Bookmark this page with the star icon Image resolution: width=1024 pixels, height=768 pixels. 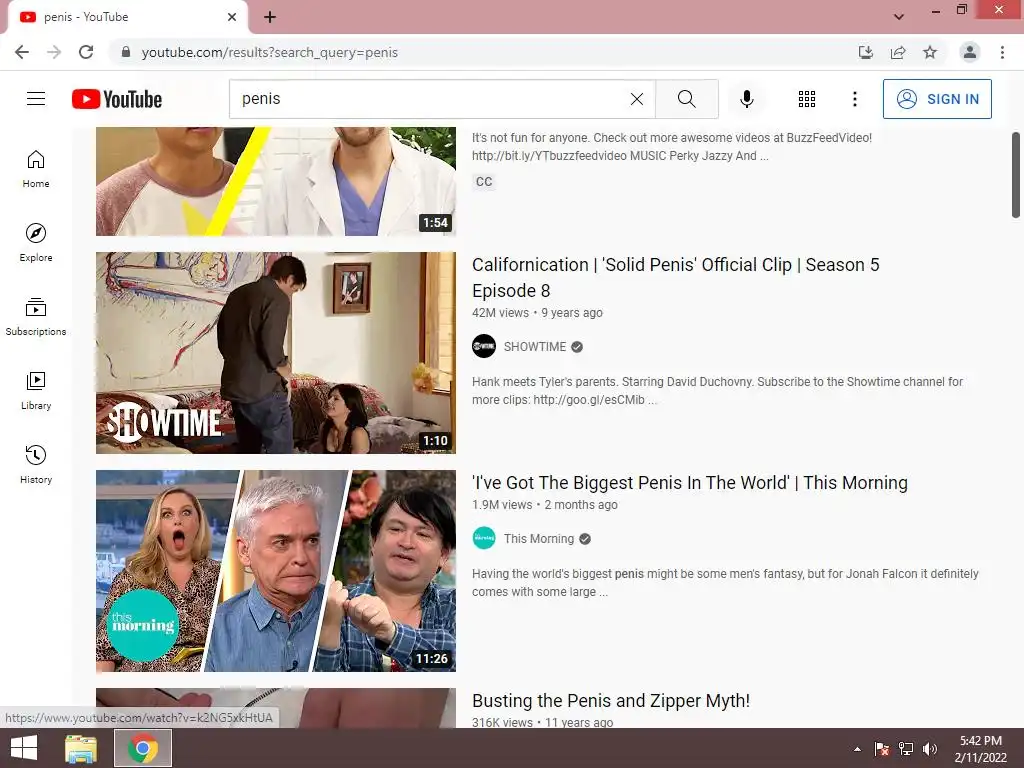[930, 52]
